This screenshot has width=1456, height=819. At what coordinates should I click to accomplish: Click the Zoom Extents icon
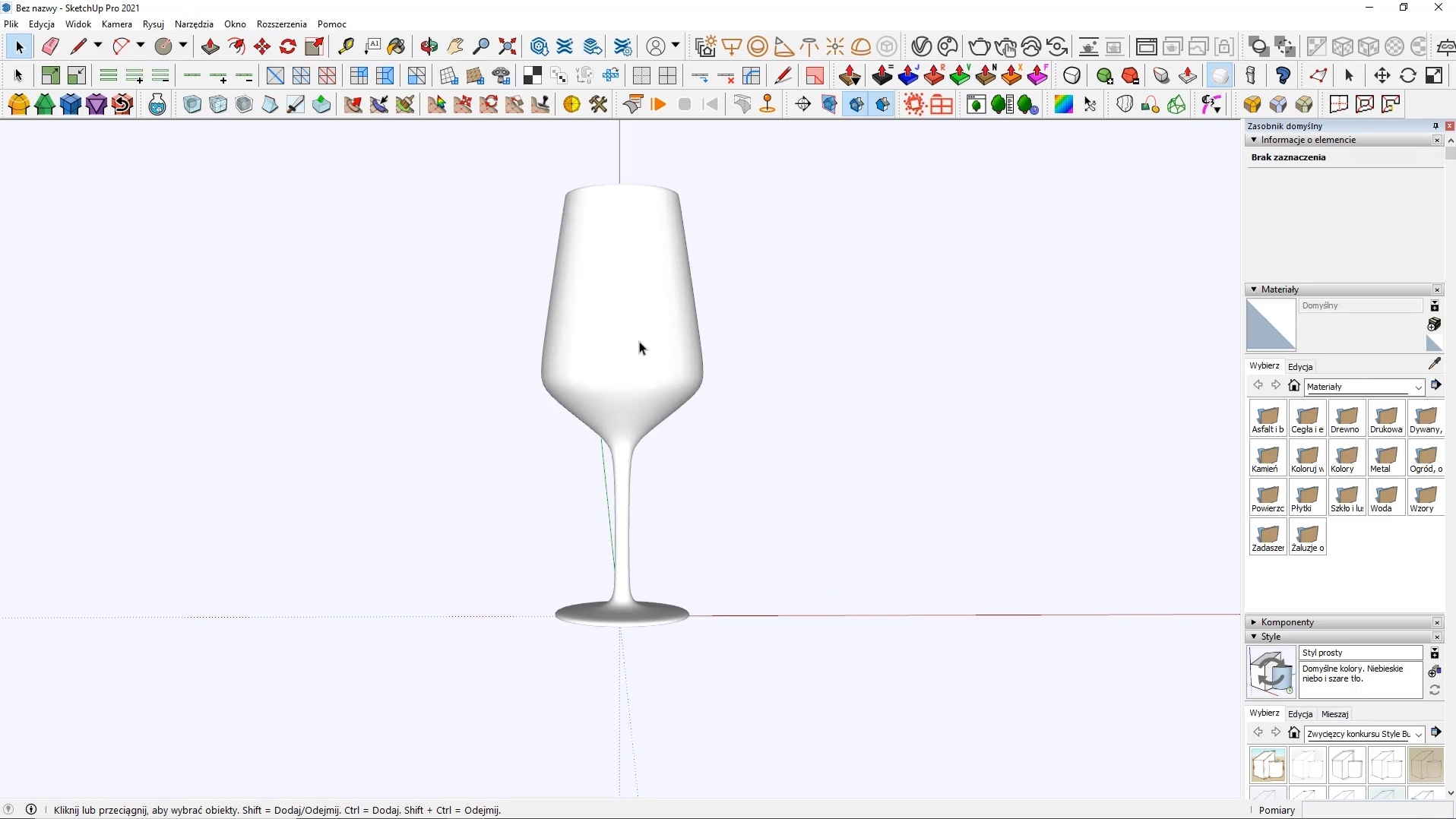pyautogui.click(x=508, y=47)
